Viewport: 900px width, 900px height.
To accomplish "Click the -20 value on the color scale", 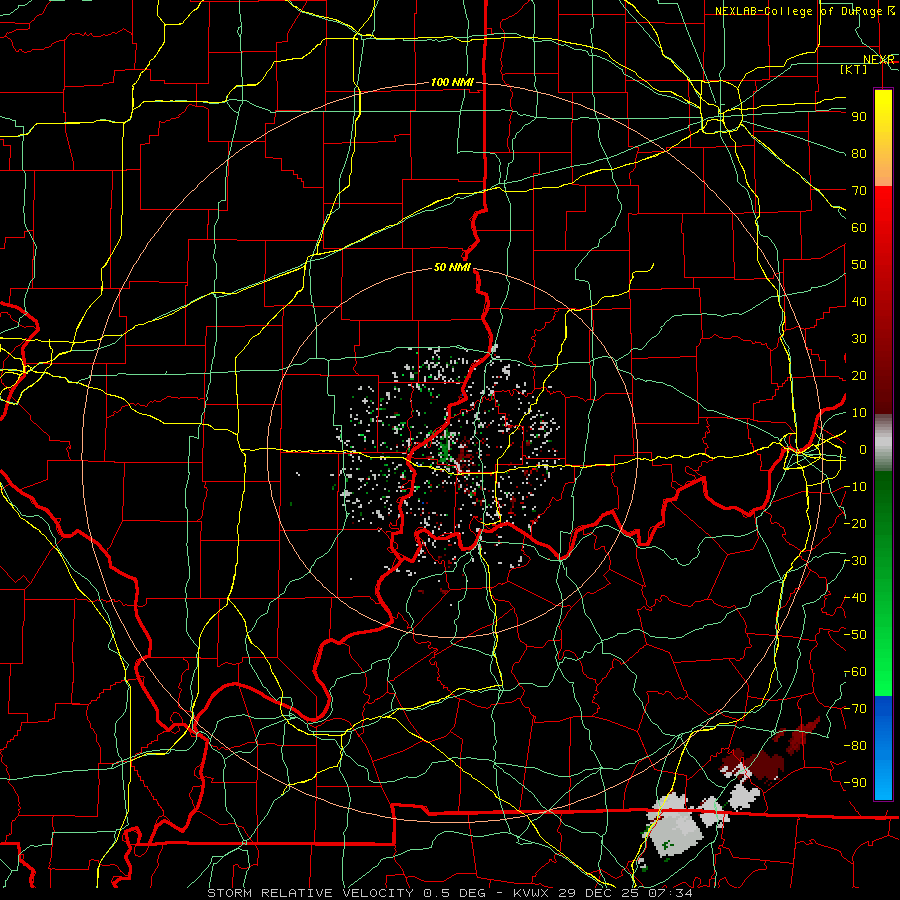I will [856, 523].
